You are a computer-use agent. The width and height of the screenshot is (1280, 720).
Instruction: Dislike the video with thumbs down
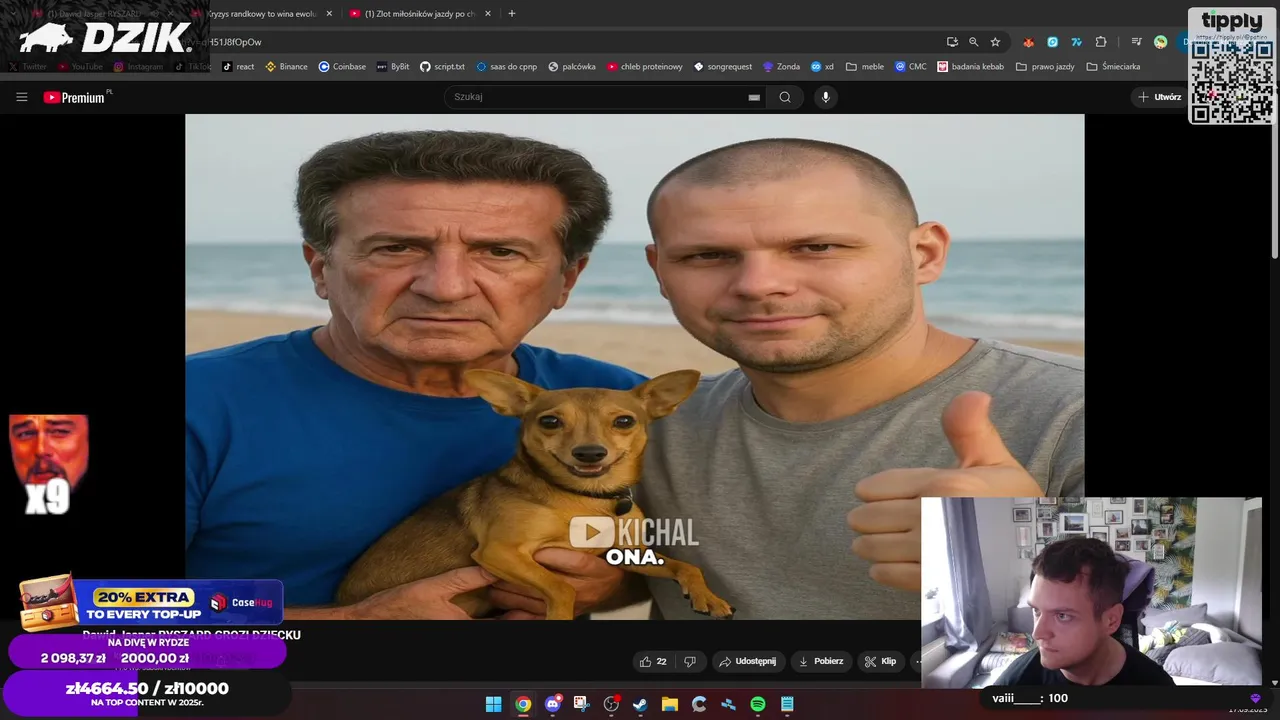pyautogui.click(x=690, y=661)
